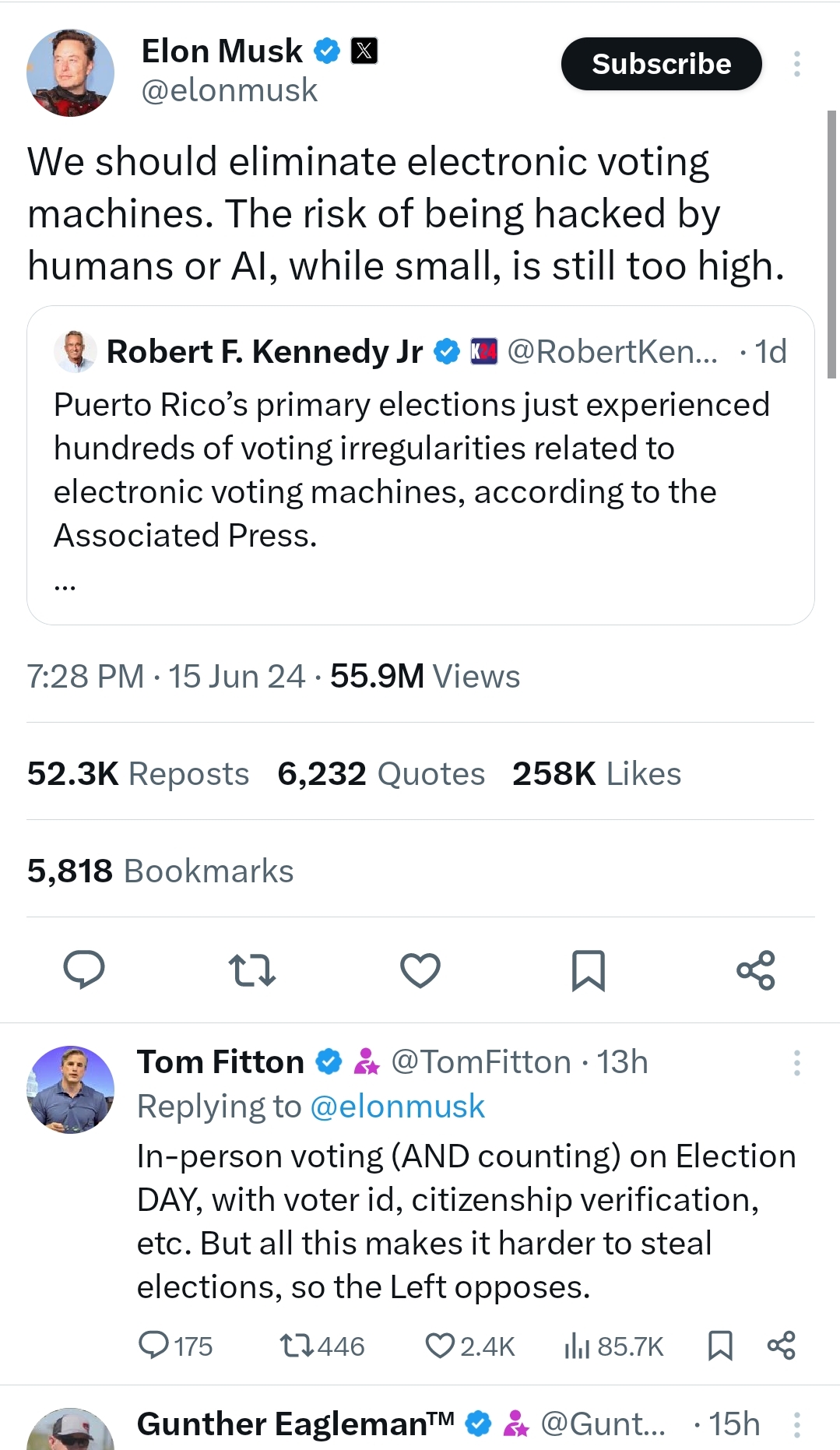The height and width of the screenshot is (1450, 840).
Task: View the 52.3K Reposts list
Action: tap(138, 773)
